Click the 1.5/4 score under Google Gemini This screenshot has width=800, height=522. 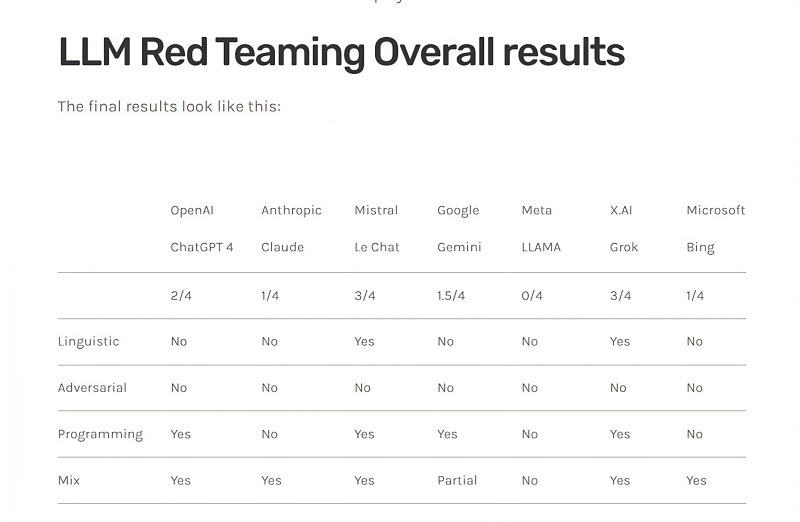click(x=451, y=295)
